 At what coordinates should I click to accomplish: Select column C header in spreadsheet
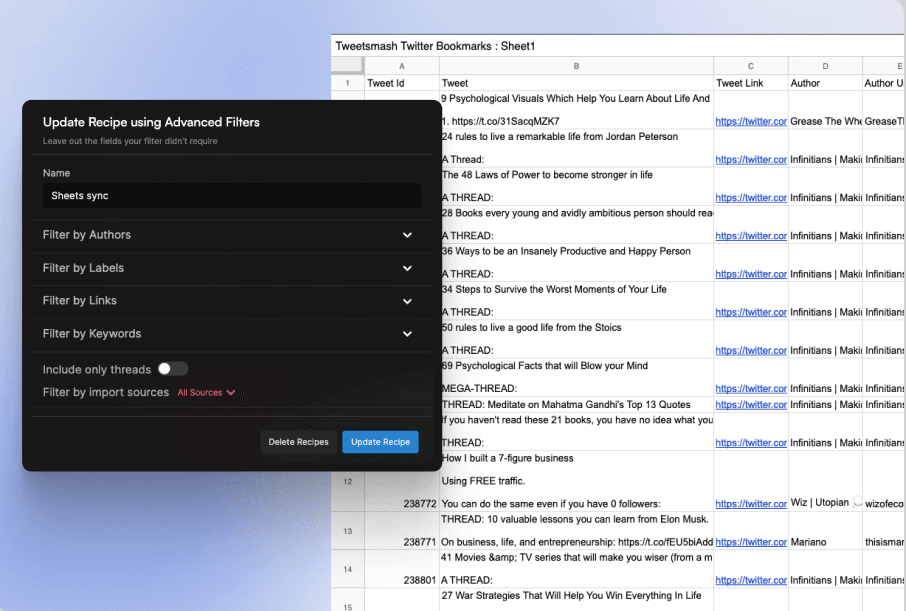[751, 66]
